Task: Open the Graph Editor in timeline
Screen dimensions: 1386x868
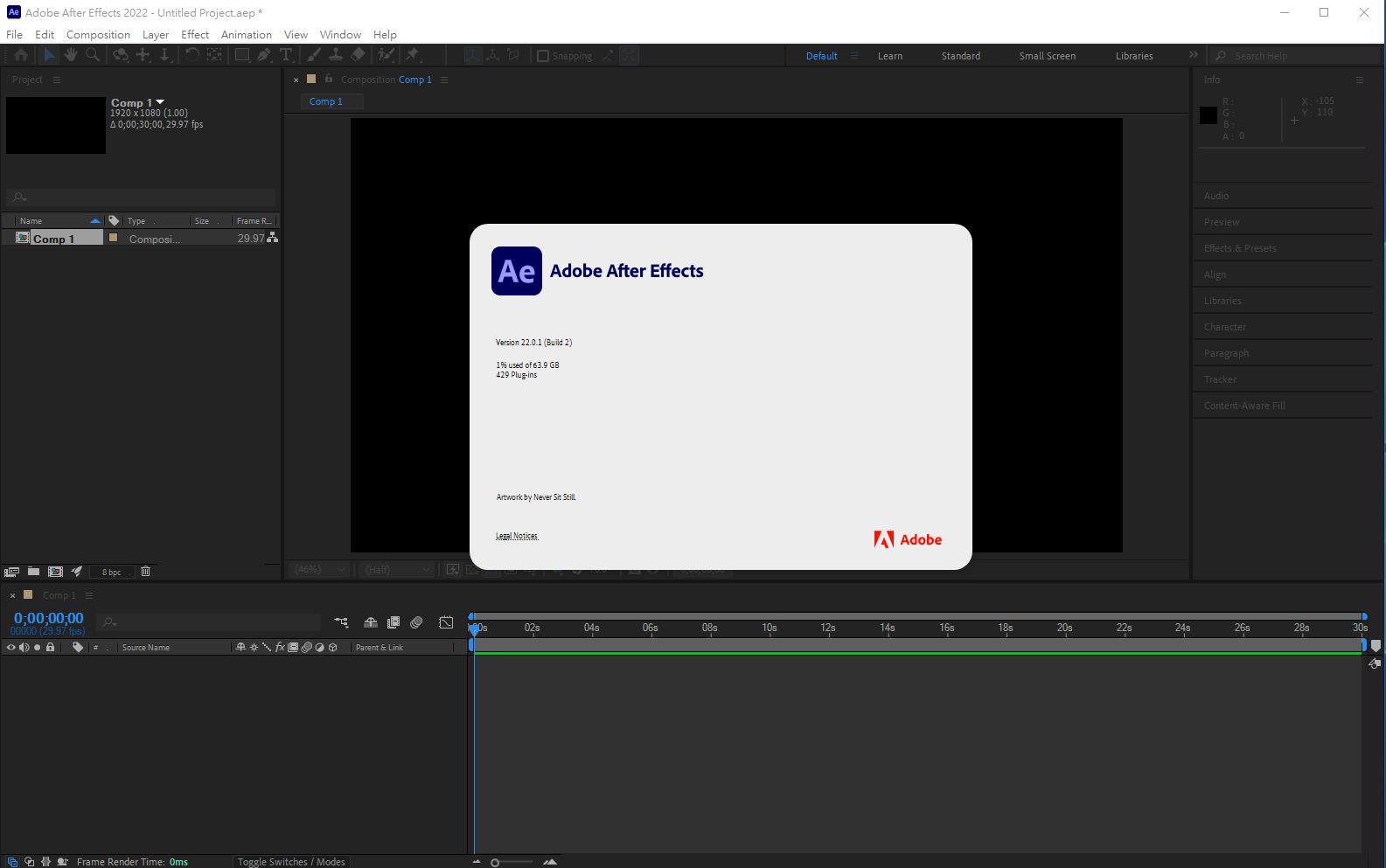Action: (446, 622)
